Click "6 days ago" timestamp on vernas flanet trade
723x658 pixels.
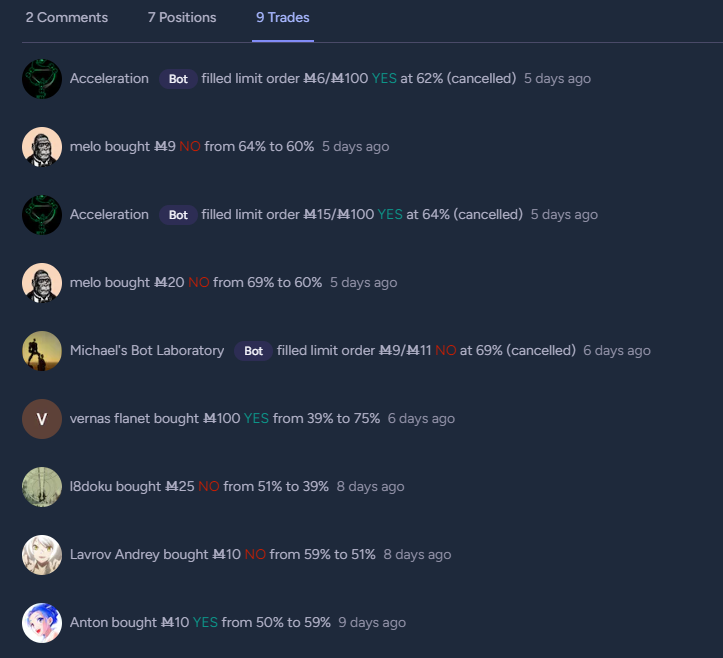pos(421,418)
